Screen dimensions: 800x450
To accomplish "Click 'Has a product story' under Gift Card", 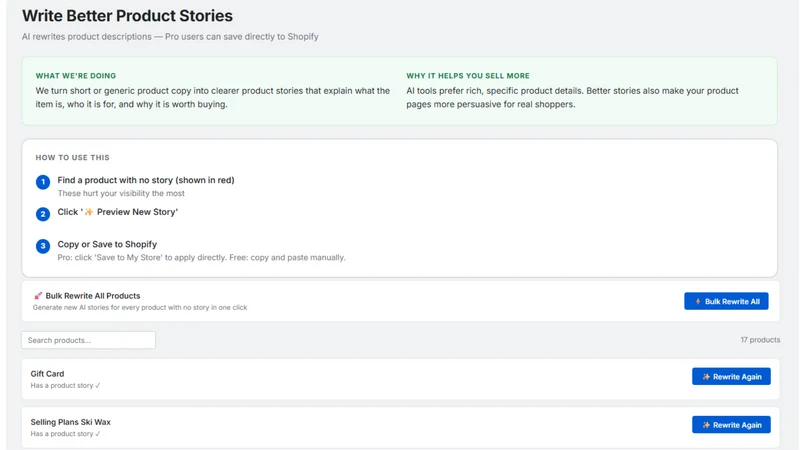I will pyautogui.click(x=65, y=386).
